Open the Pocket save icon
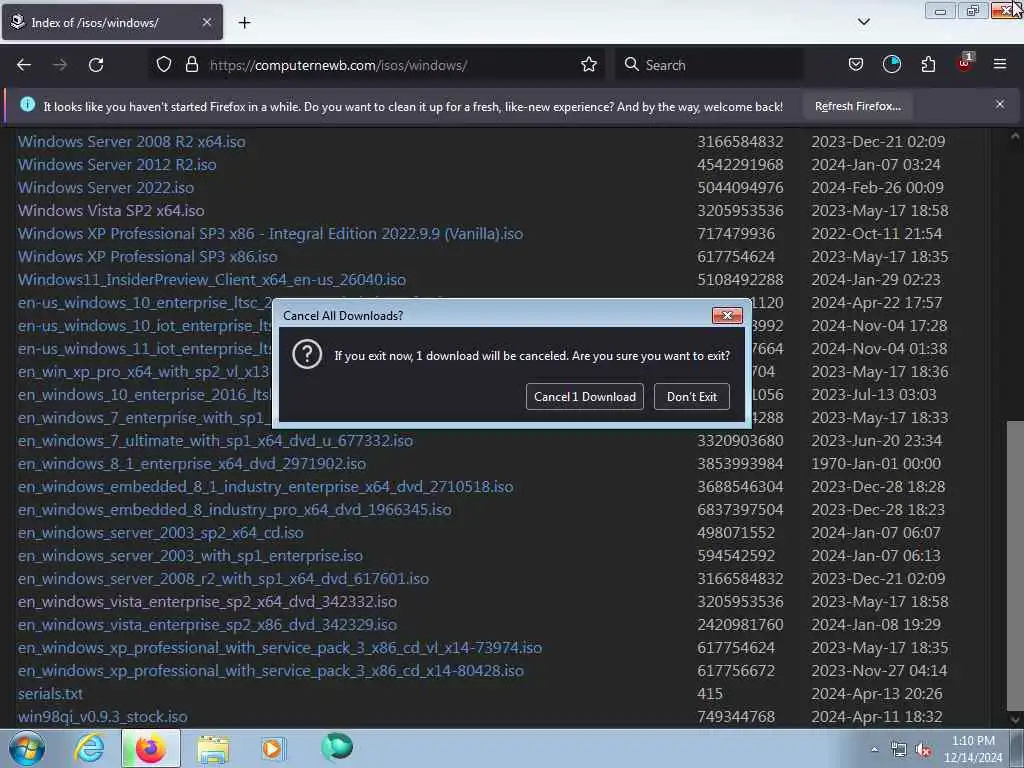The height and width of the screenshot is (768, 1024). (856, 65)
